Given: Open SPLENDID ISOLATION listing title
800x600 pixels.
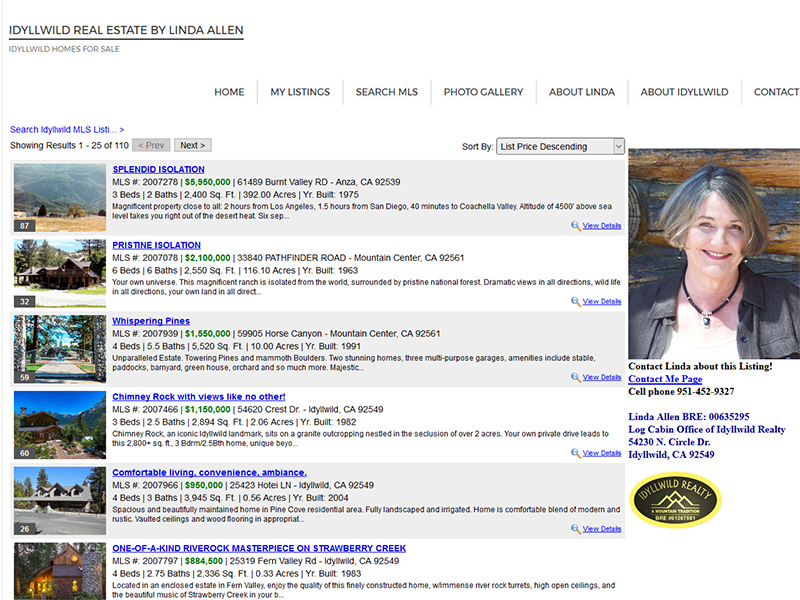Looking at the screenshot, I should click(x=159, y=169).
